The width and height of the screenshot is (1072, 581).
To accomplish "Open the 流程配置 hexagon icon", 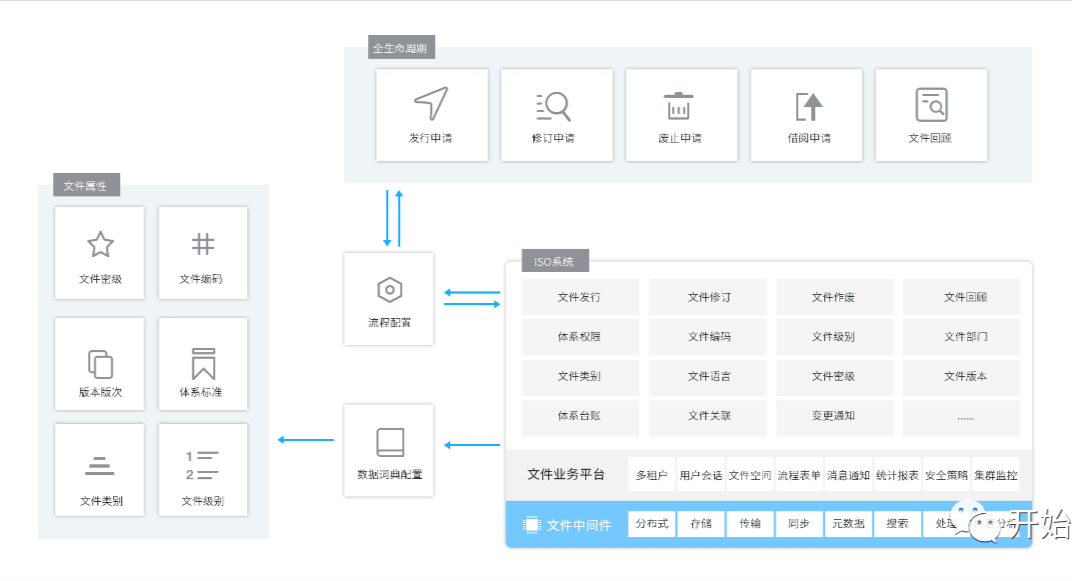I will (x=388, y=290).
